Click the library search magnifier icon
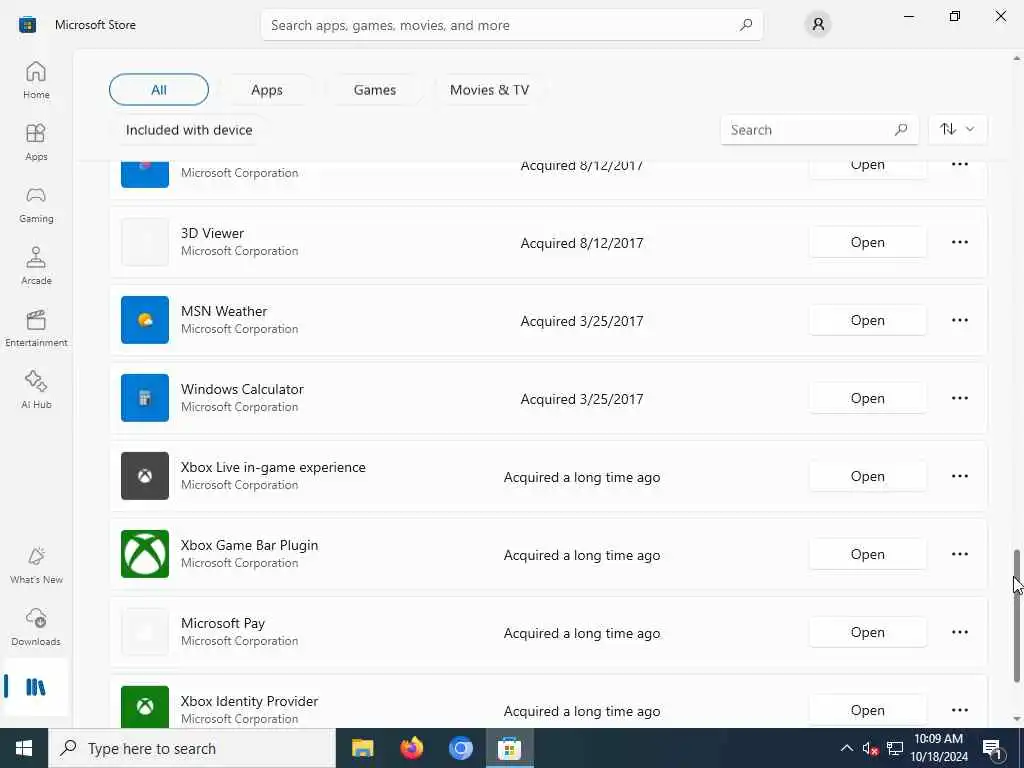Screen dimensions: 1024x768 (x=901, y=129)
